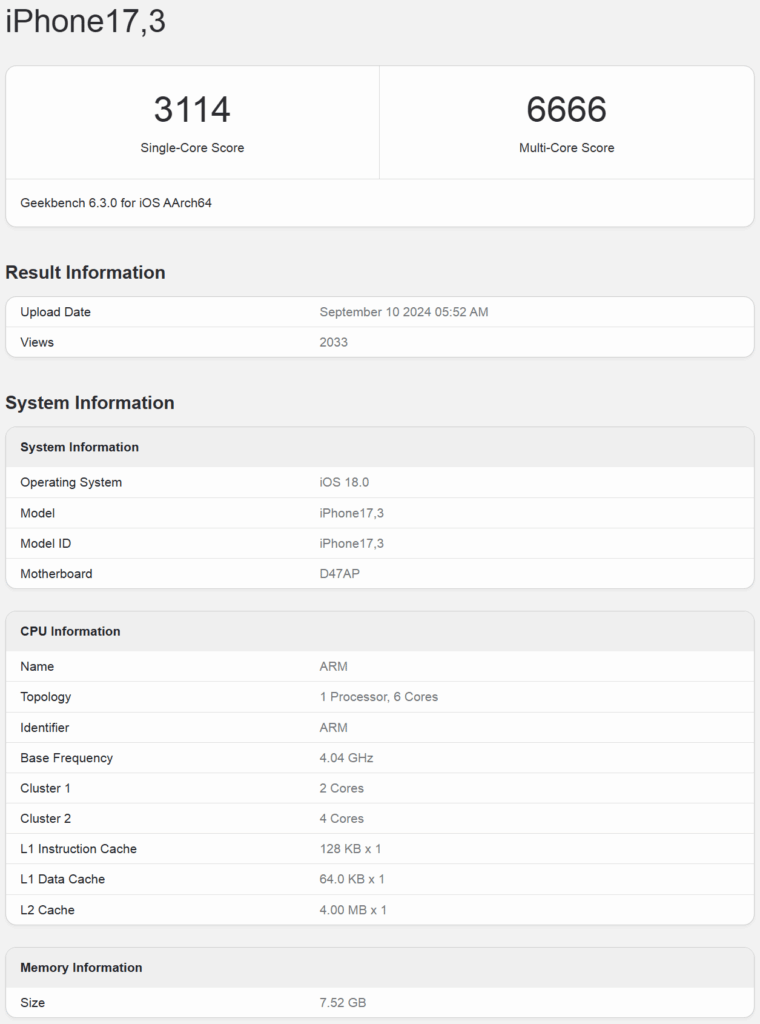Click the Memory Size 7.52 GB value
The width and height of the screenshot is (760, 1024).
click(x=342, y=1003)
